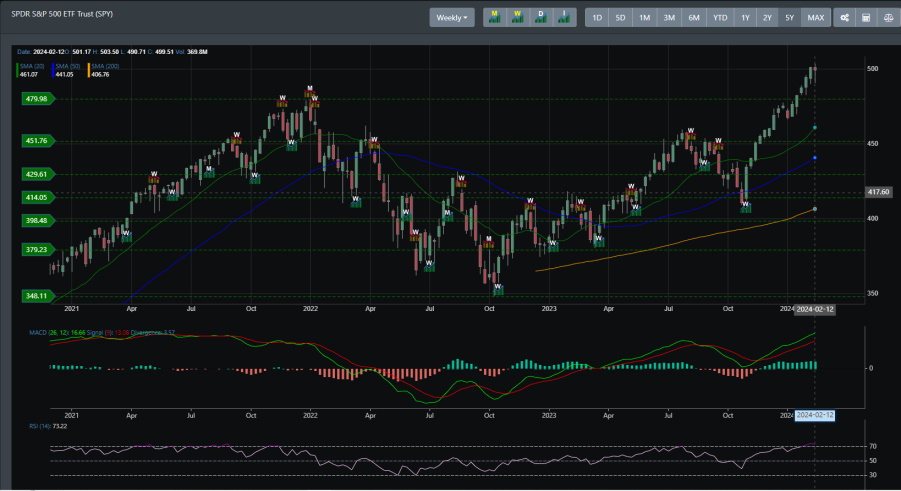Click the 479.98 price level label
The image size is (901, 491).
(37, 99)
